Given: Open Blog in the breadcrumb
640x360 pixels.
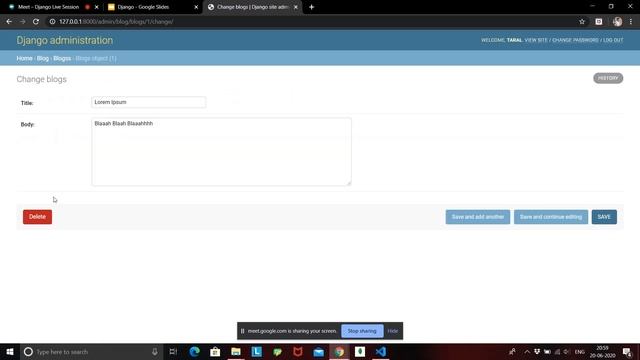Looking at the screenshot, I should (42, 58).
